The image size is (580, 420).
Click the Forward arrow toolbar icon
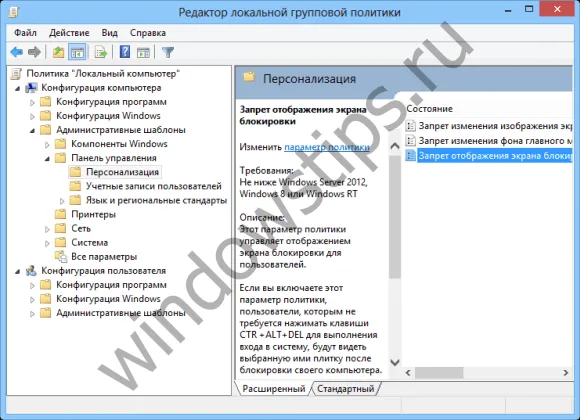pos(34,52)
